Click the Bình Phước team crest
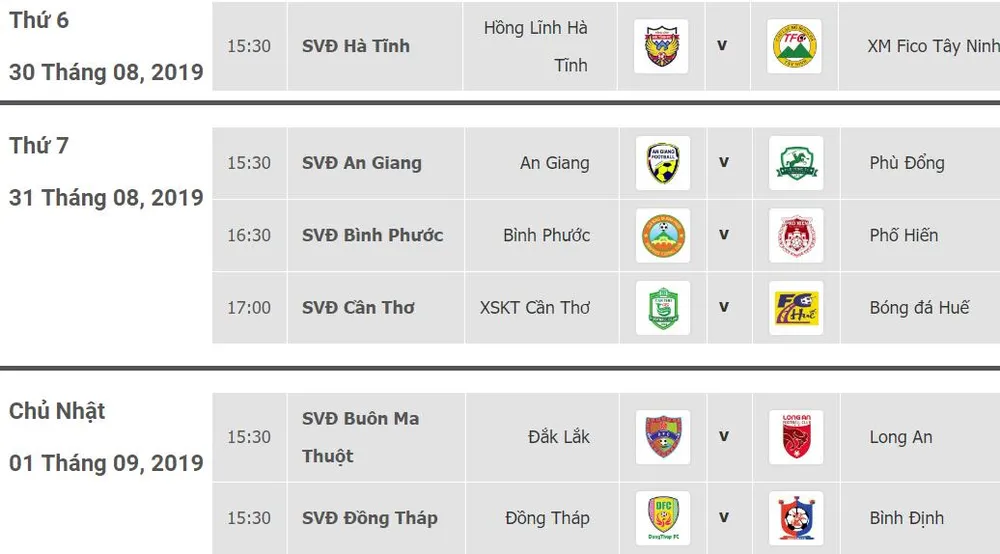This screenshot has width=1000, height=554. (x=662, y=235)
